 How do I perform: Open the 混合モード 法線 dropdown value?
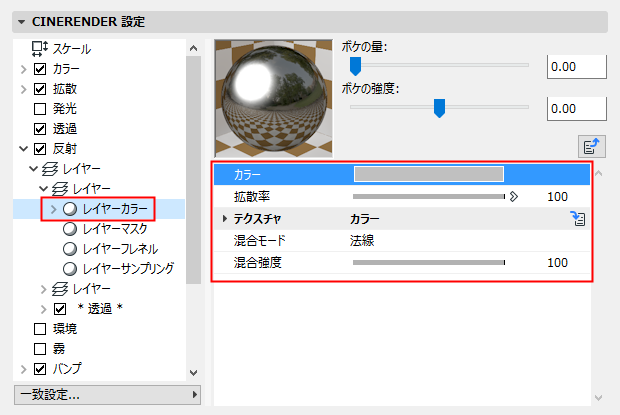click(362, 240)
